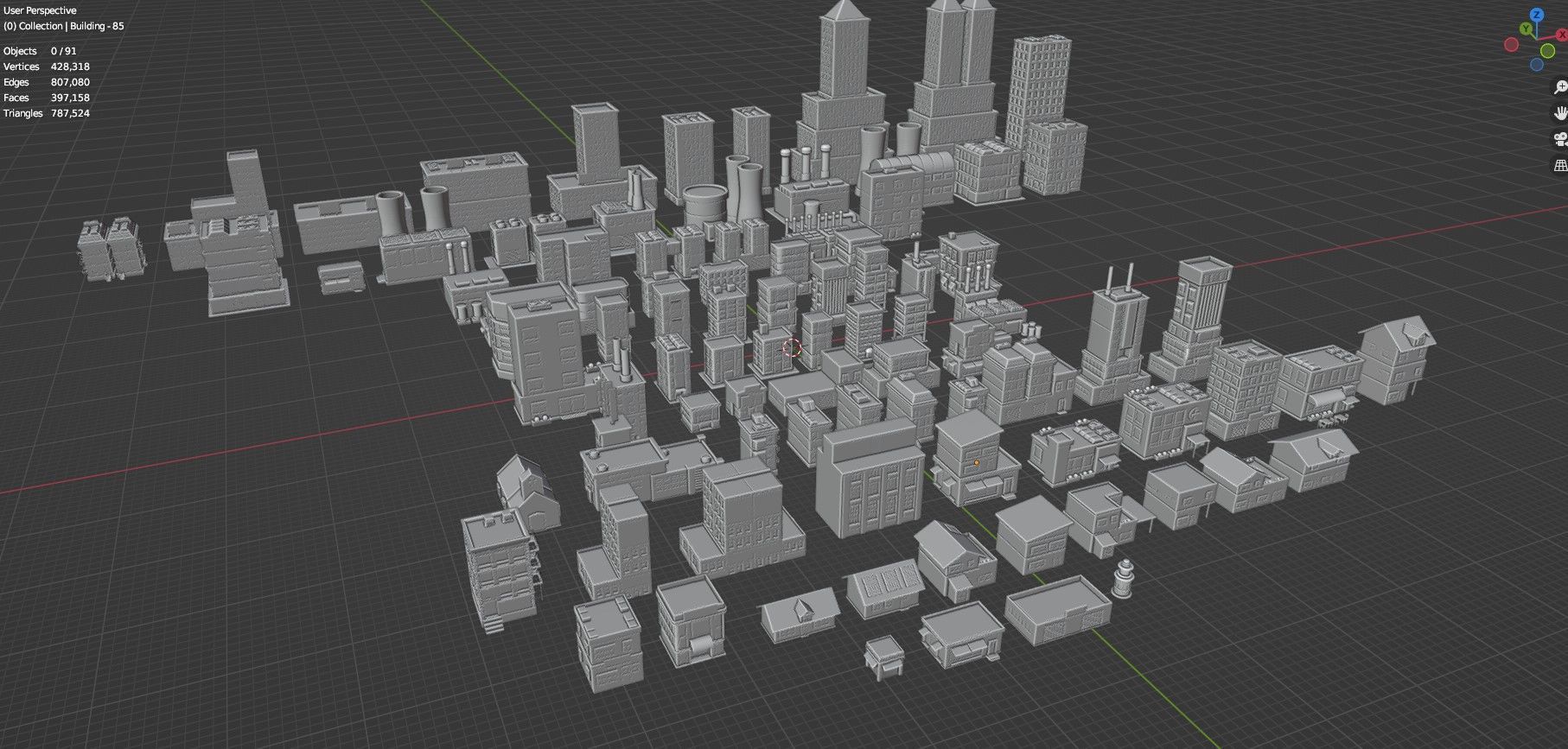Click the Faces value '397,158'

pos(70,98)
